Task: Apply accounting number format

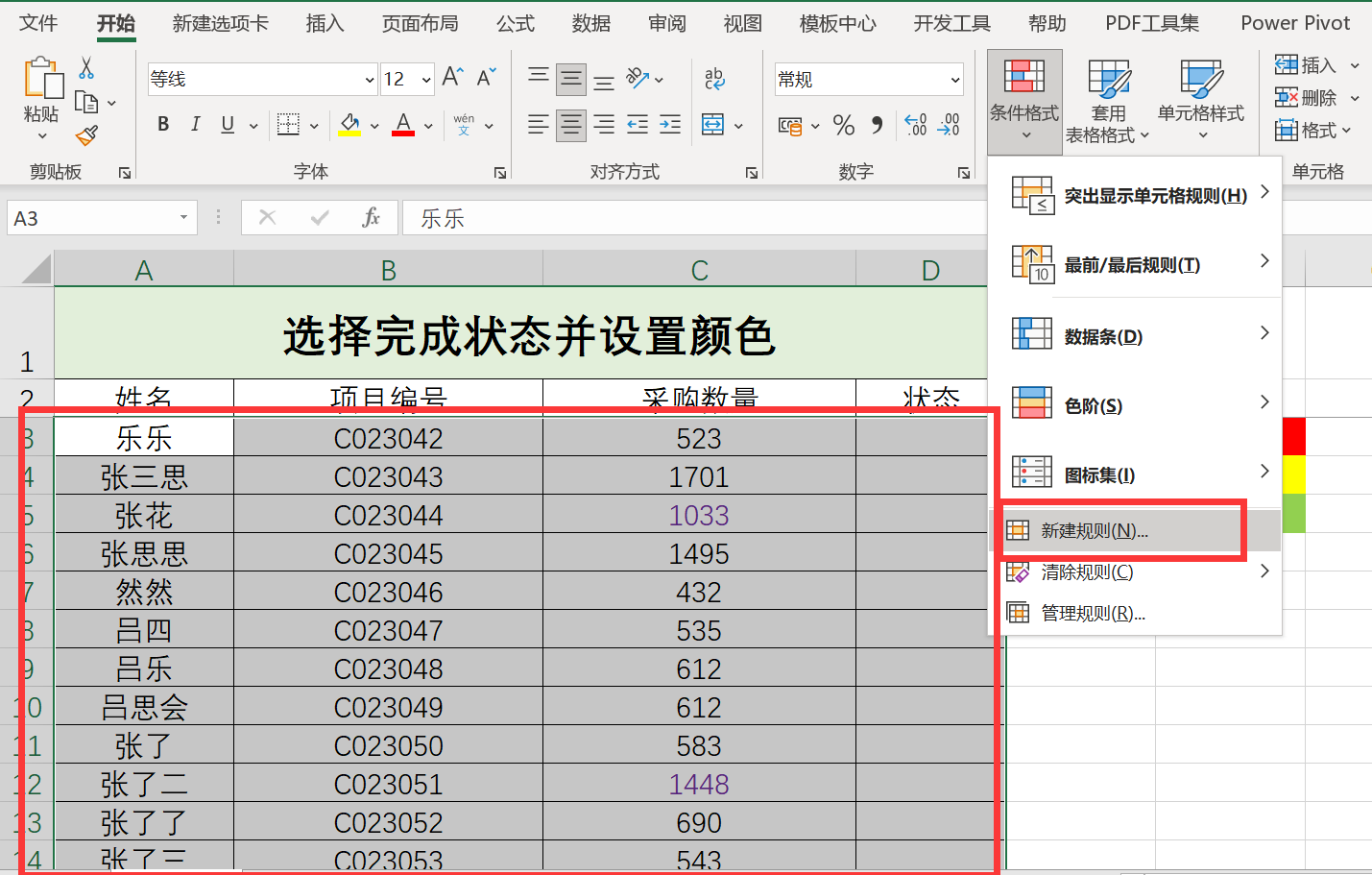Action: (790, 125)
